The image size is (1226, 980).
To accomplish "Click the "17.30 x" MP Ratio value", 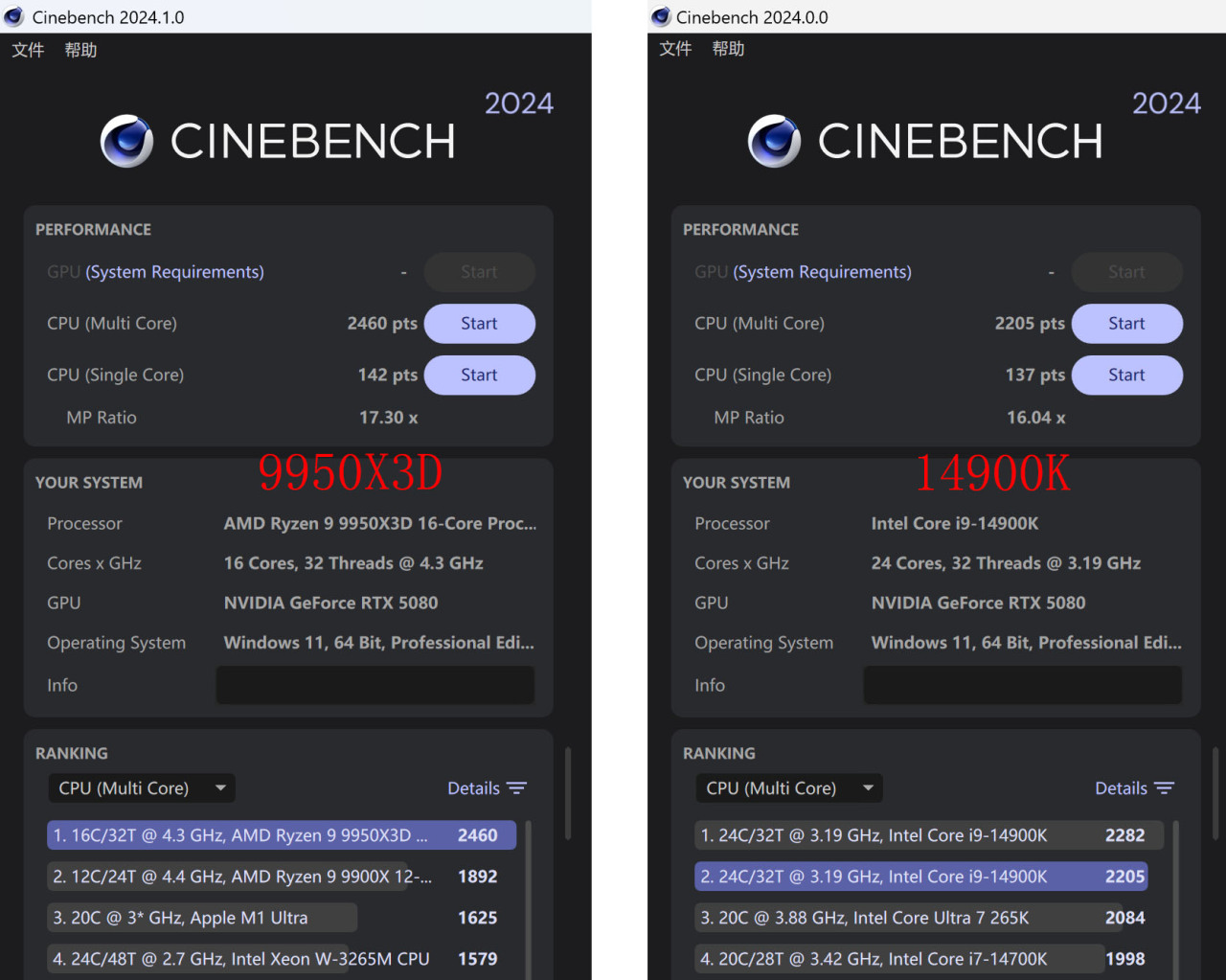I will click(x=389, y=418).
